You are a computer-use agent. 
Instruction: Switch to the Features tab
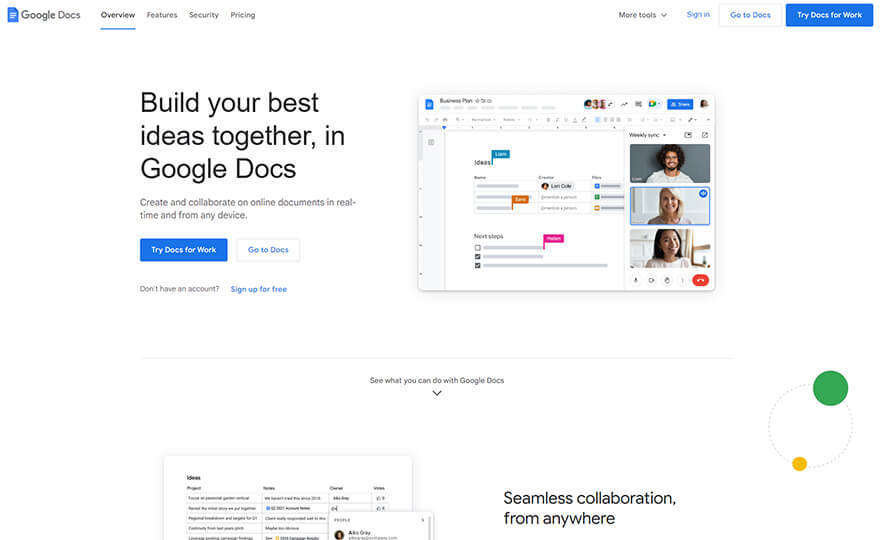[162, 15]
